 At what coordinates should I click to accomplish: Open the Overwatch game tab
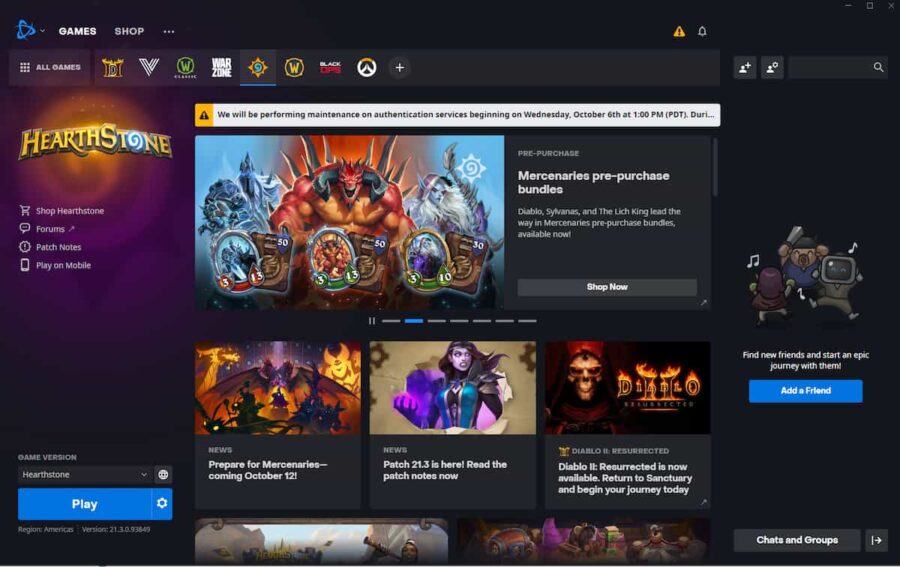[366, 68]
